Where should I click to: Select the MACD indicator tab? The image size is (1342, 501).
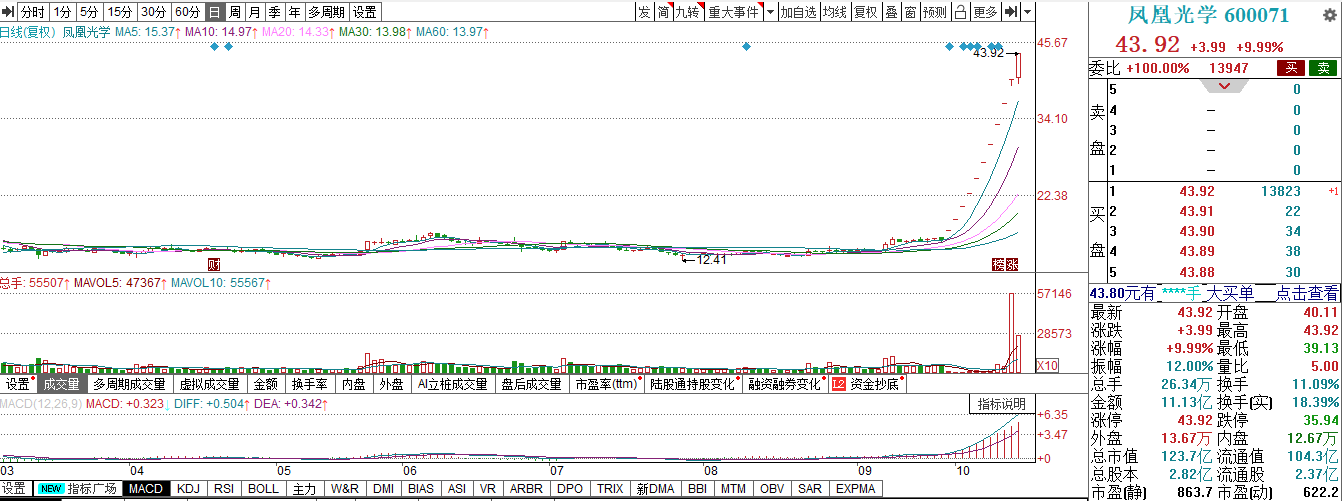coord(147,489)
